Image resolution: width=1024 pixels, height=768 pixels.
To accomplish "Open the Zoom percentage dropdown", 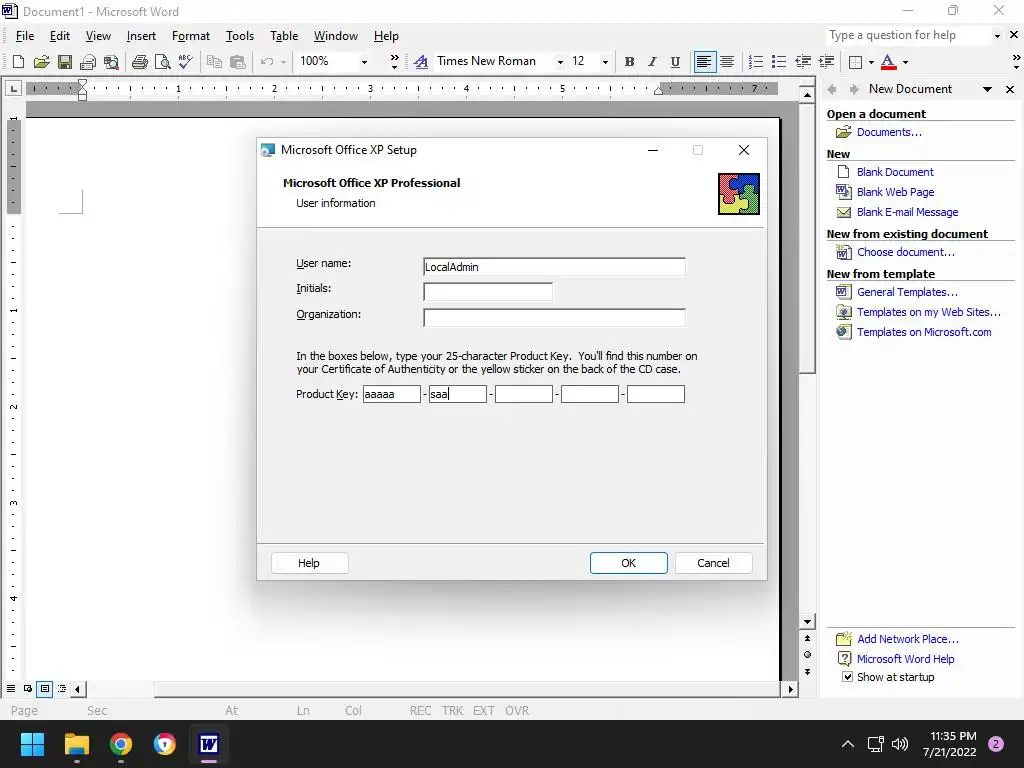I will click(364, 62).
